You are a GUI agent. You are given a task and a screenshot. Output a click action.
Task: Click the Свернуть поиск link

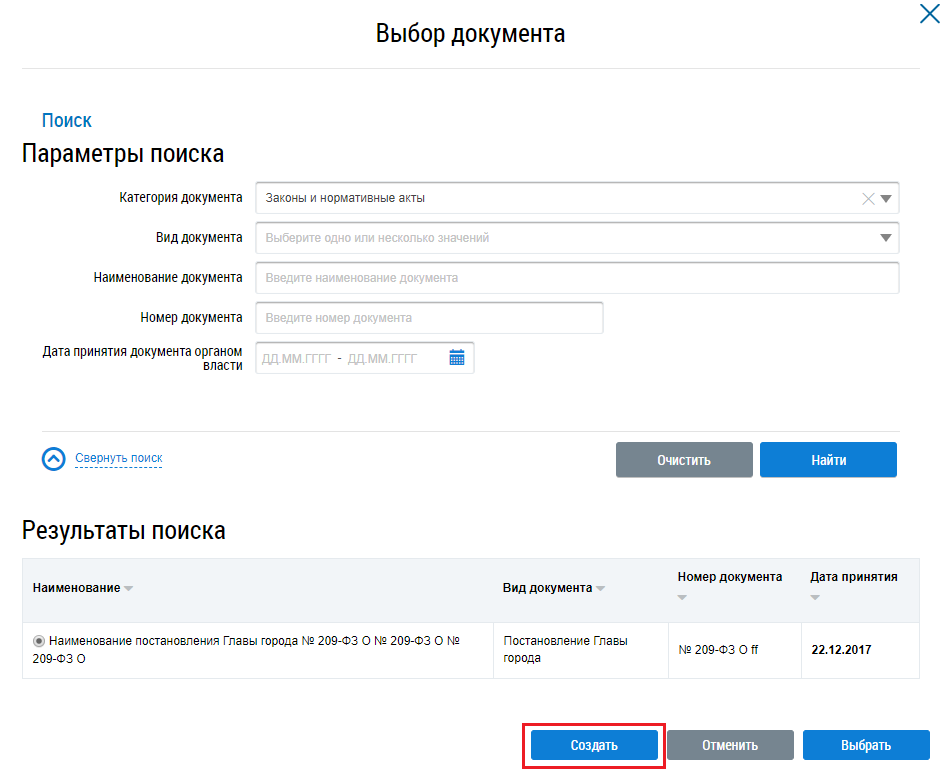tap(118, 459)
